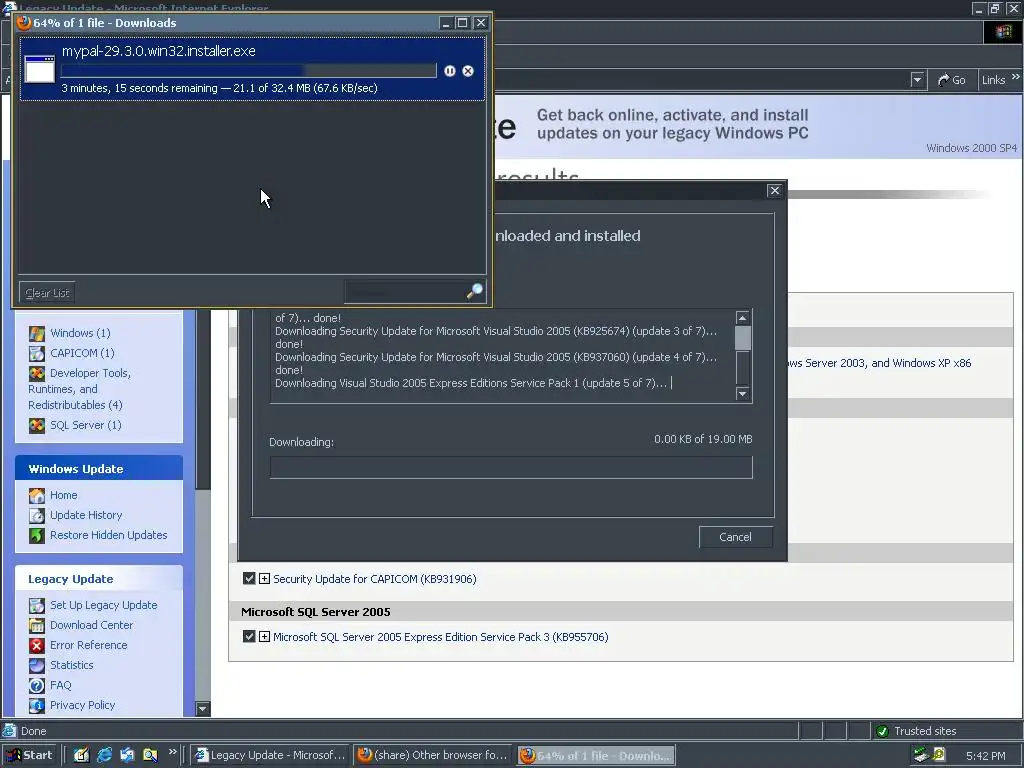1024x768 pixels.
Task: Open Restore Hidden Updates
Action: pyautogui.click(x=108, y=535)
